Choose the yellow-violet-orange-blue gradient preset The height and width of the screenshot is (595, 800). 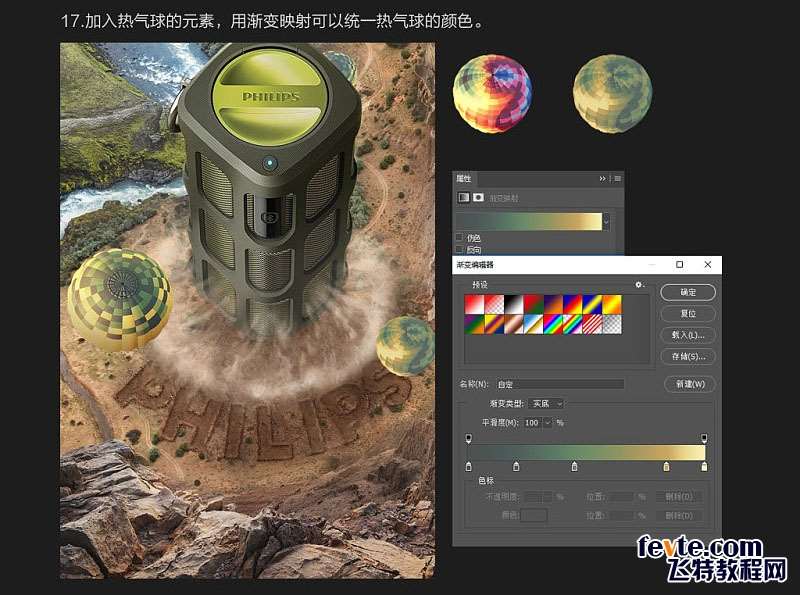coord(494,325)
